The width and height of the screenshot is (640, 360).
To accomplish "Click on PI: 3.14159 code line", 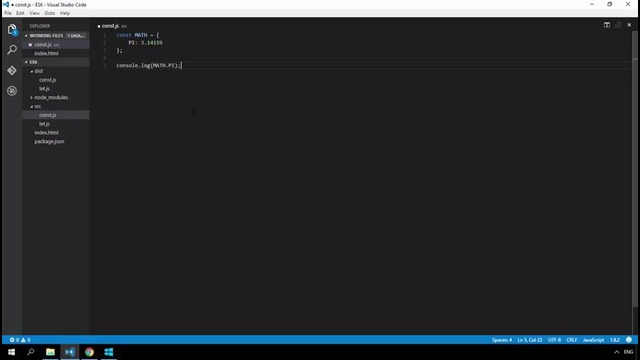I will [145, 42].
